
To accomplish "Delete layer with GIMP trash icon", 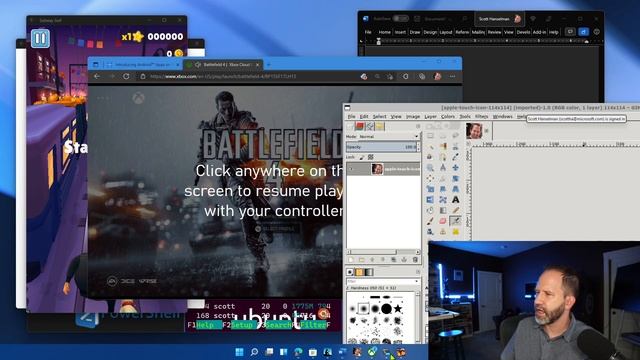I will pyautogui.click(x=416, y=260).
